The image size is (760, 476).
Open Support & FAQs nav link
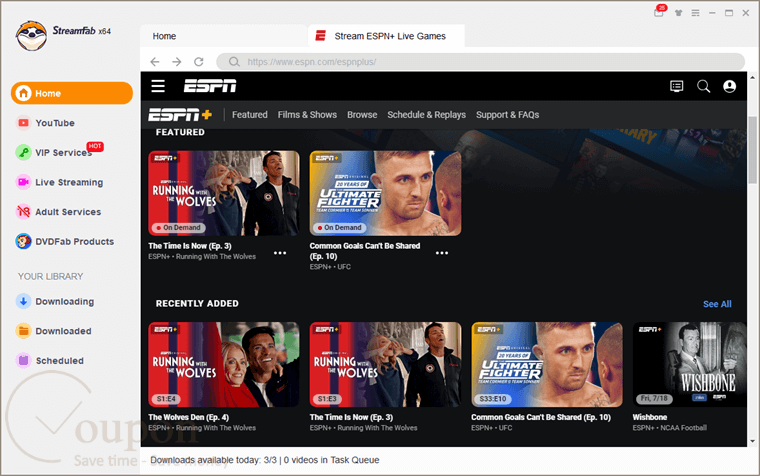pos(507,115)
